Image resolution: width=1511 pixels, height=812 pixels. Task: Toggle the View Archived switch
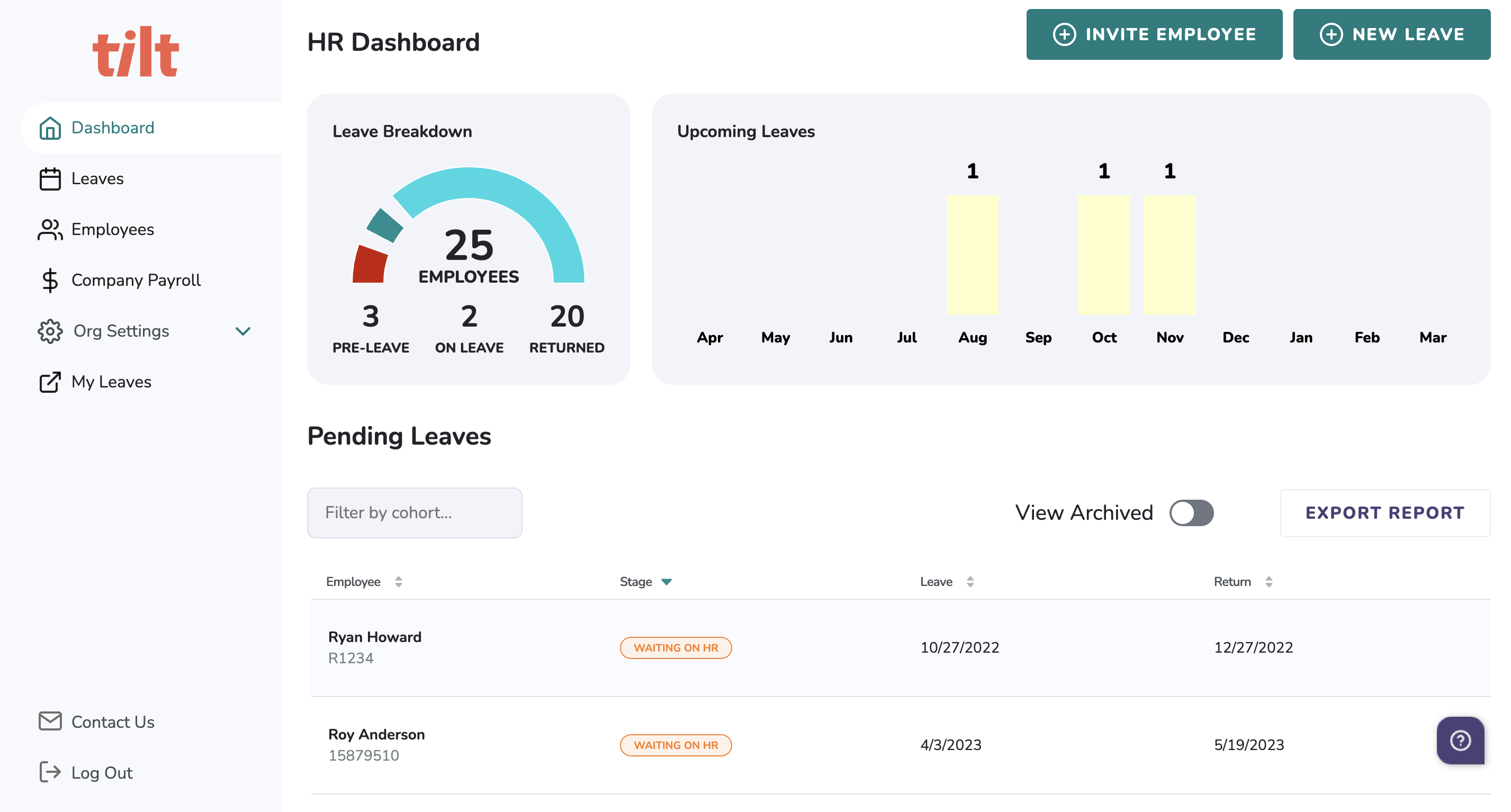click(1191, 513)
